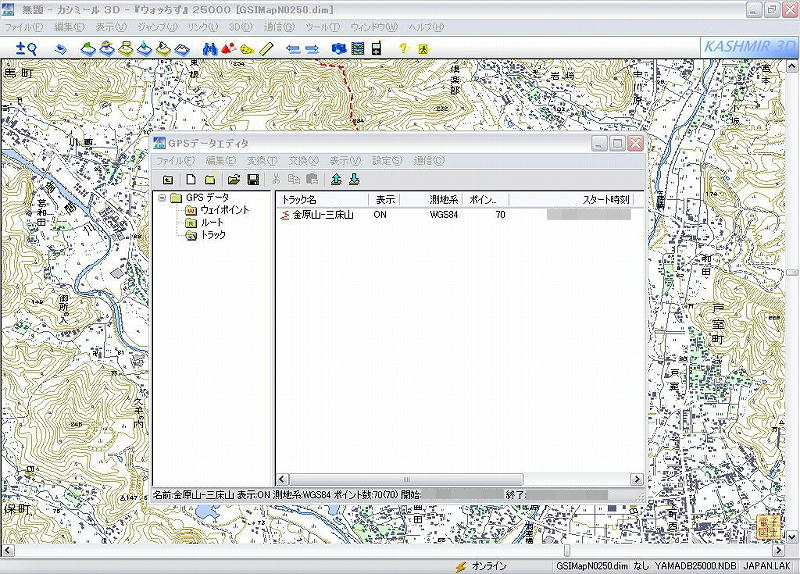Click the left blue arrow navigation icon

point(293,49)
